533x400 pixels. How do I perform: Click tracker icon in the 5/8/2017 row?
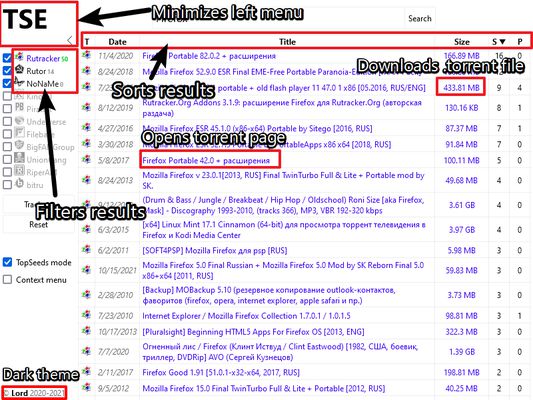pyautogui.click(x=87, y=159)
